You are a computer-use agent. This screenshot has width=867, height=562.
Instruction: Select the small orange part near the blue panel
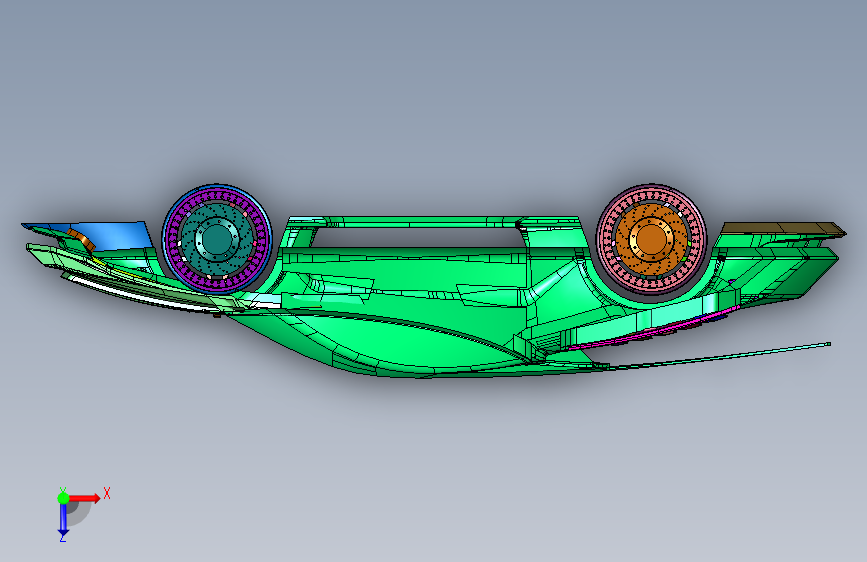click(81, 239)
